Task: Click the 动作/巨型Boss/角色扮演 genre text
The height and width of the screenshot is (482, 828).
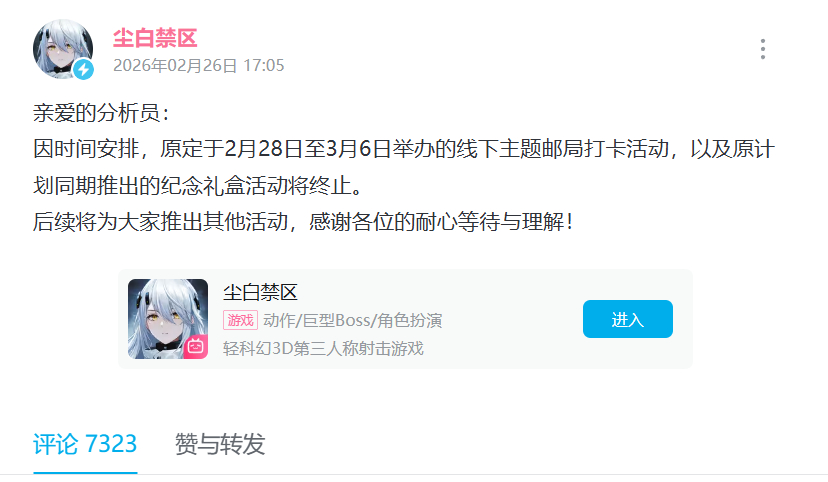Action: (x=353, y=320)
